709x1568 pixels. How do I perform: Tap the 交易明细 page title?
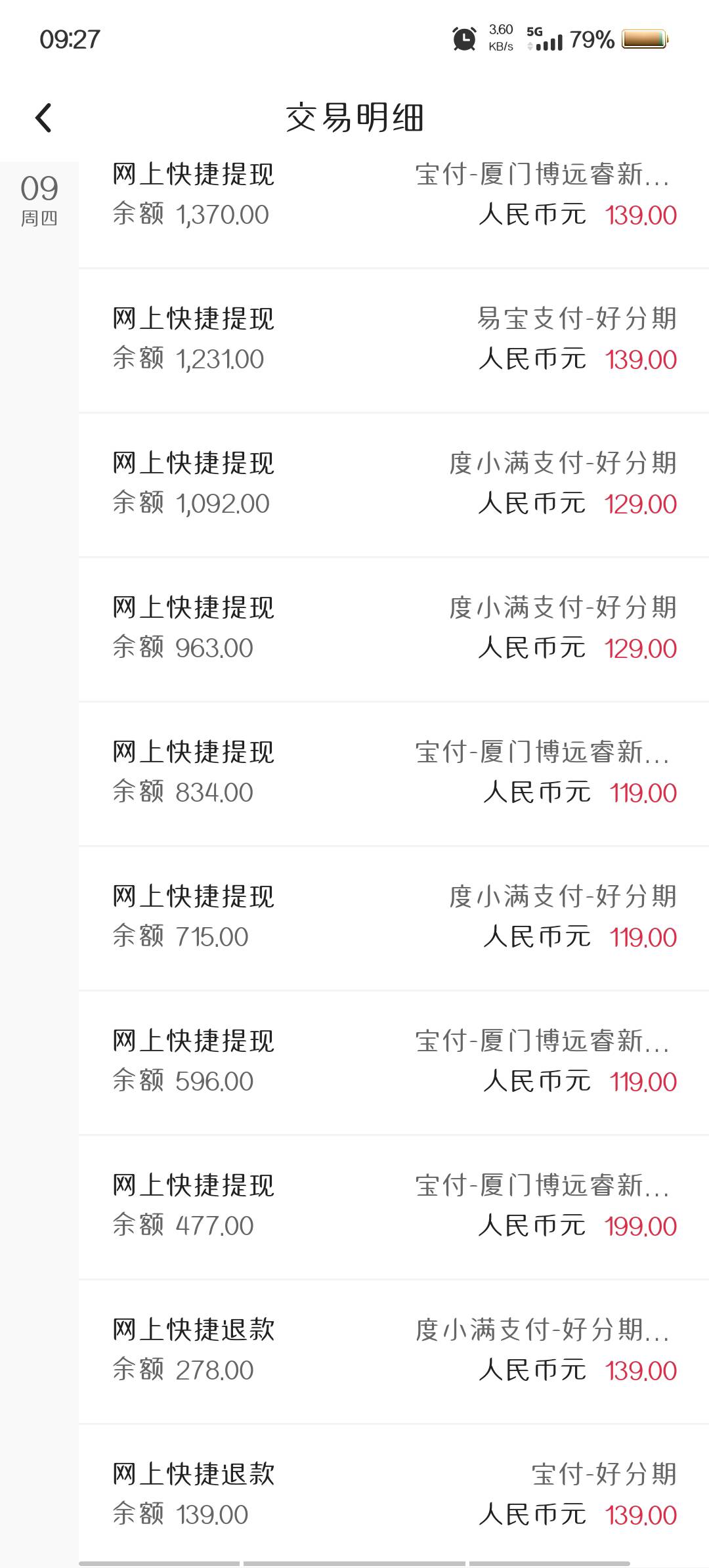(354, 118)
